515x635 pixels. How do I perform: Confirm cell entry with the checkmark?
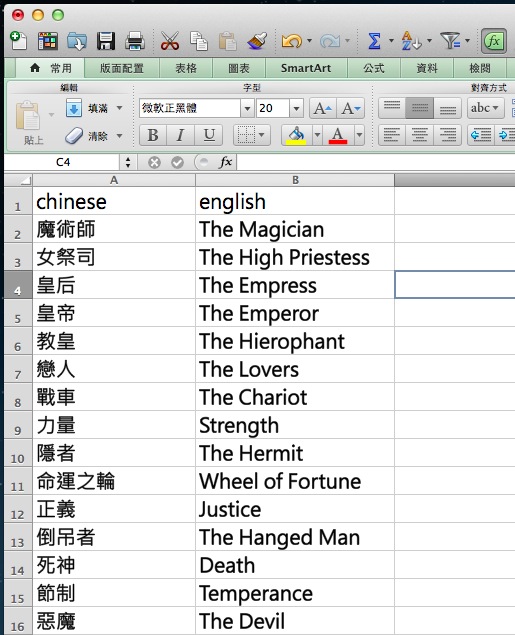[177, 162]
